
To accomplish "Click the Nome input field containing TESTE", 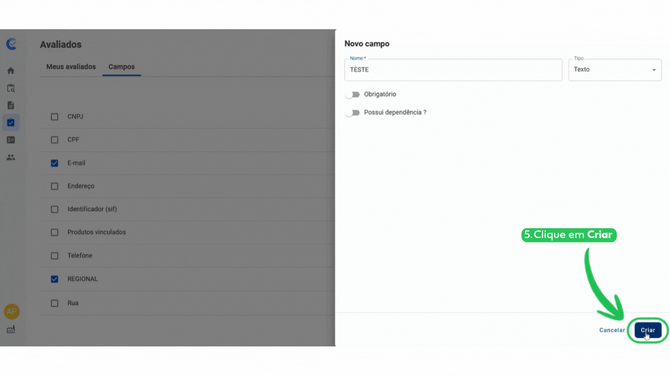I will coord(453,70).
